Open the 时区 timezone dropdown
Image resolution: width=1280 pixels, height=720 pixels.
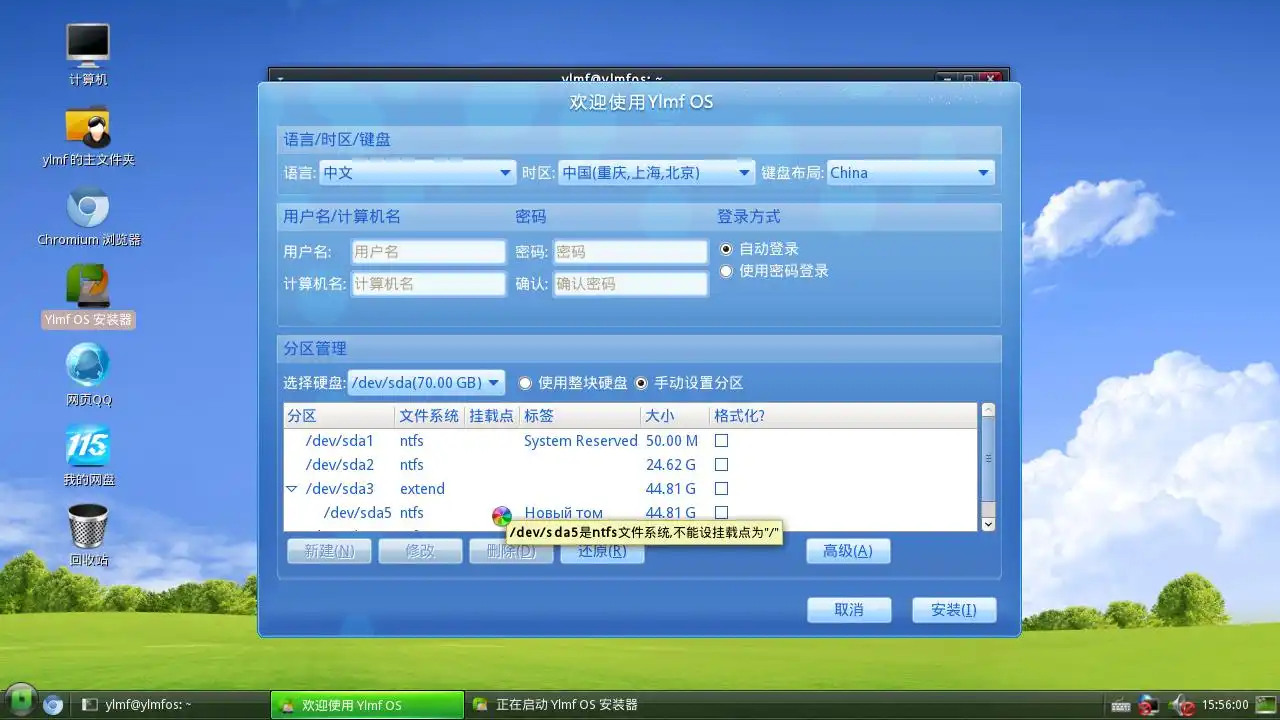(x=656, y=173)
